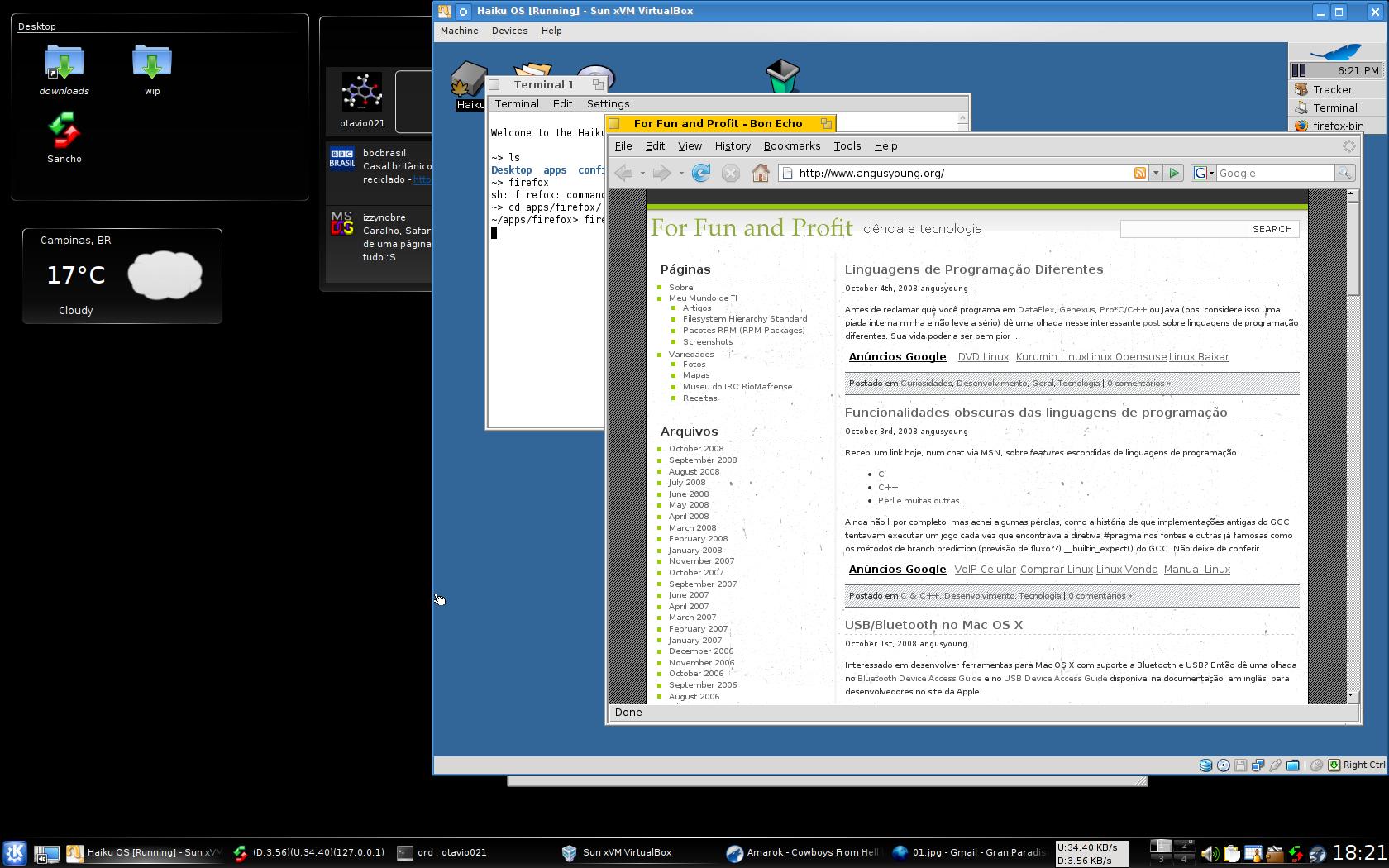Click the Show Desktop panel icon
This screenshot has width=1389, height=868.
click(x=46, y=853)
